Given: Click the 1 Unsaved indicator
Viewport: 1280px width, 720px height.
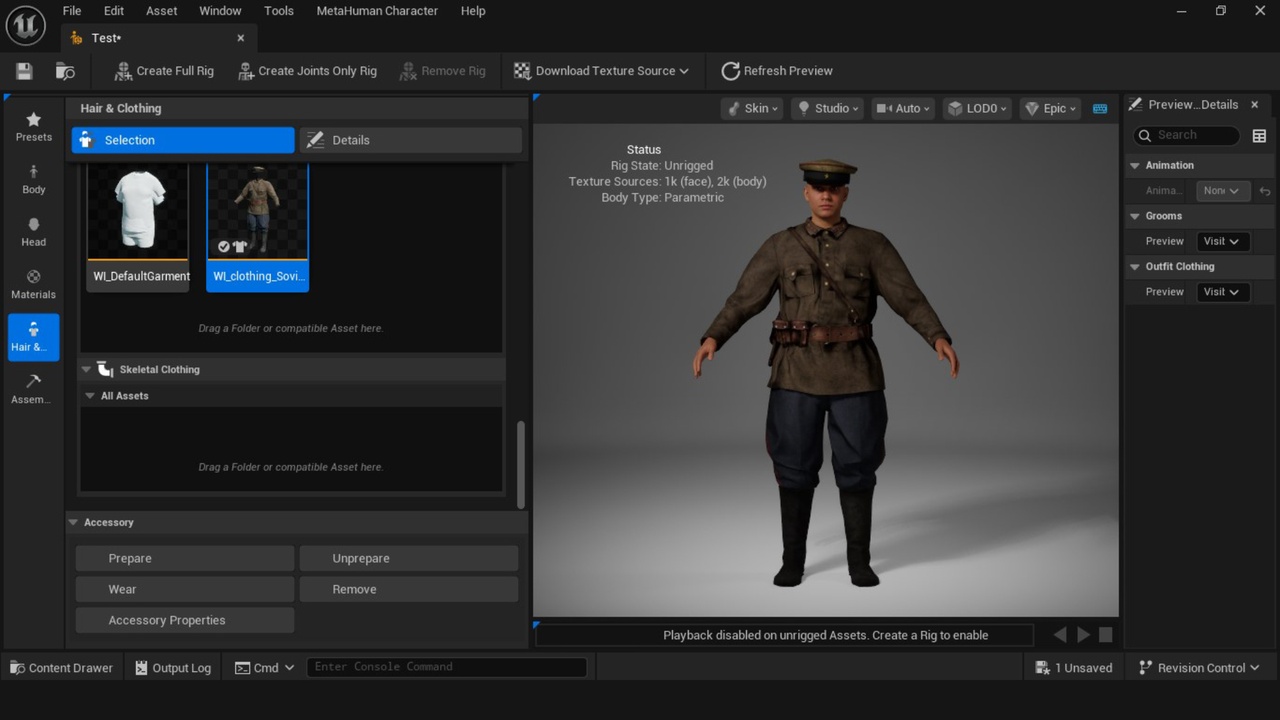Looking at the screenshot, I should click(1074, 668).
